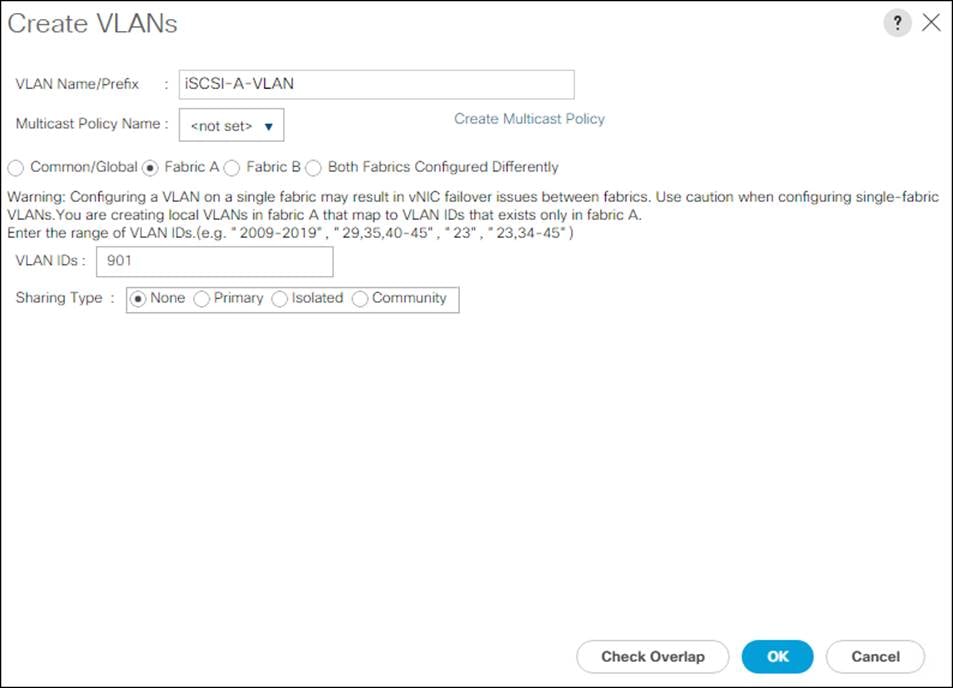
Task: Set Sharing Type to None
Action: click(138, 299)
